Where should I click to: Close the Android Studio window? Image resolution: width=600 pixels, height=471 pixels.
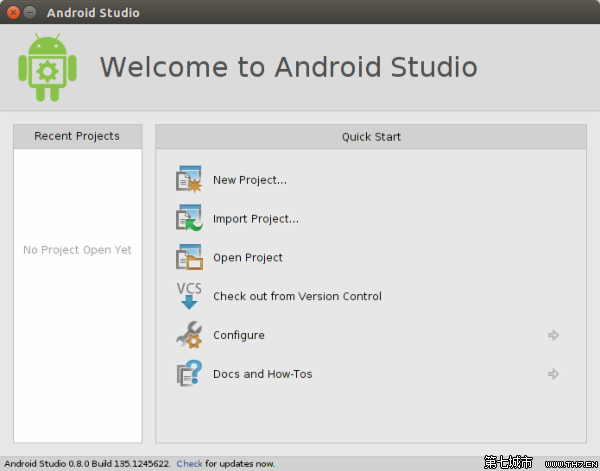13,13
